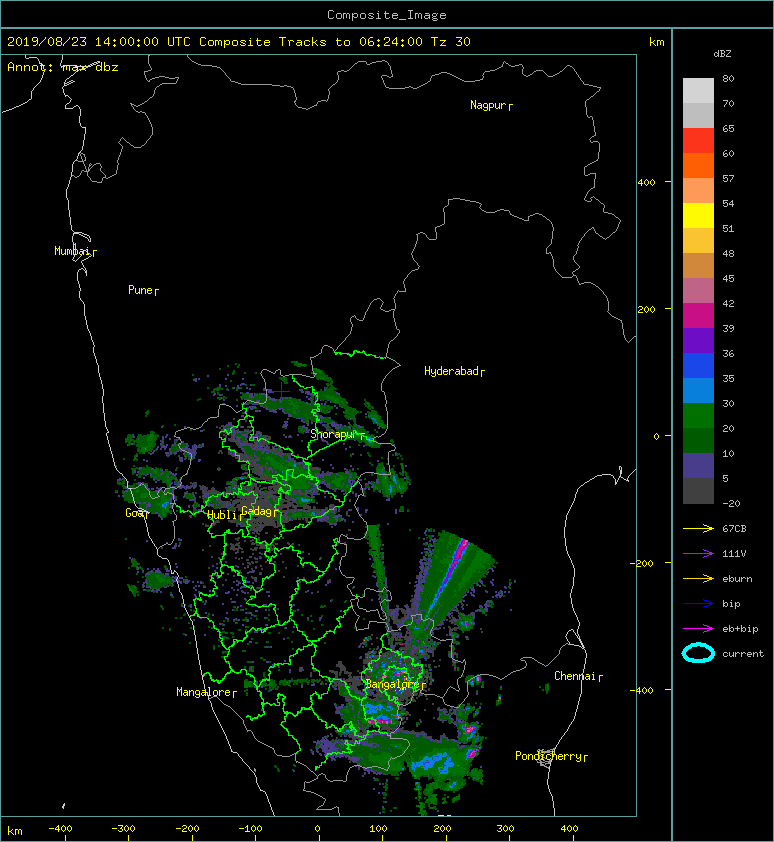Click the red cross radar marker
The width and height of the screenshot is (774, 842).
(x=281, y=391)
